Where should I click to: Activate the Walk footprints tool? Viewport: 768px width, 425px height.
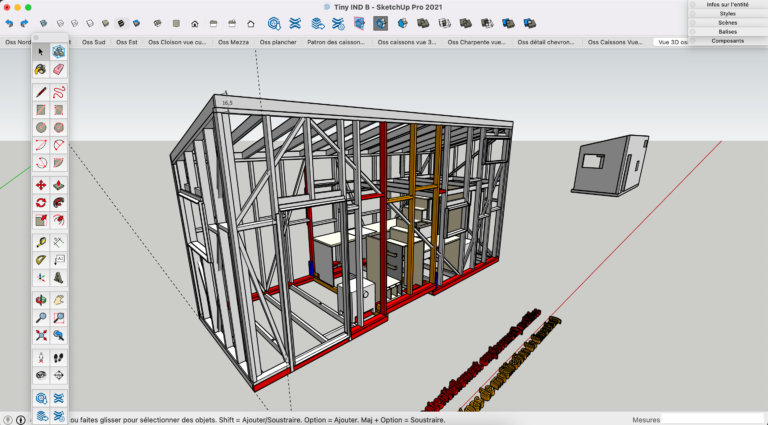pos(58,358)
